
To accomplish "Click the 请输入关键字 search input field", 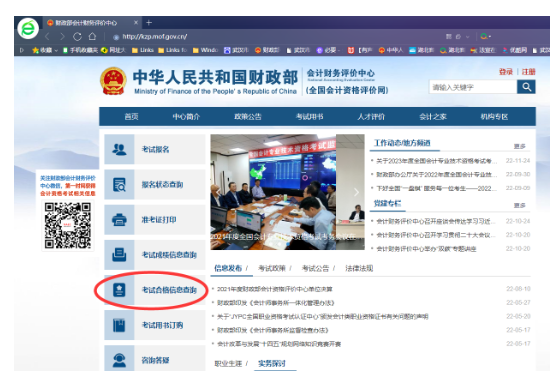I will (473, 87).
